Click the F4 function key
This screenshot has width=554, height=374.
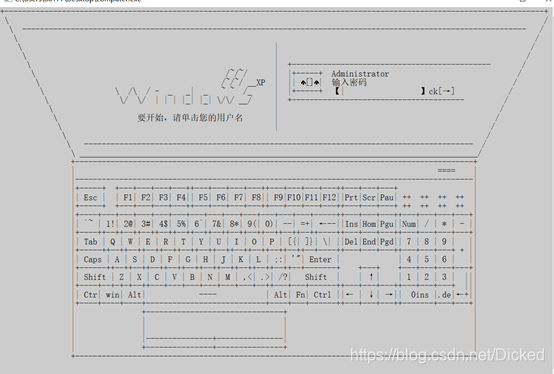pyautogui.click(x=181, y=197)
